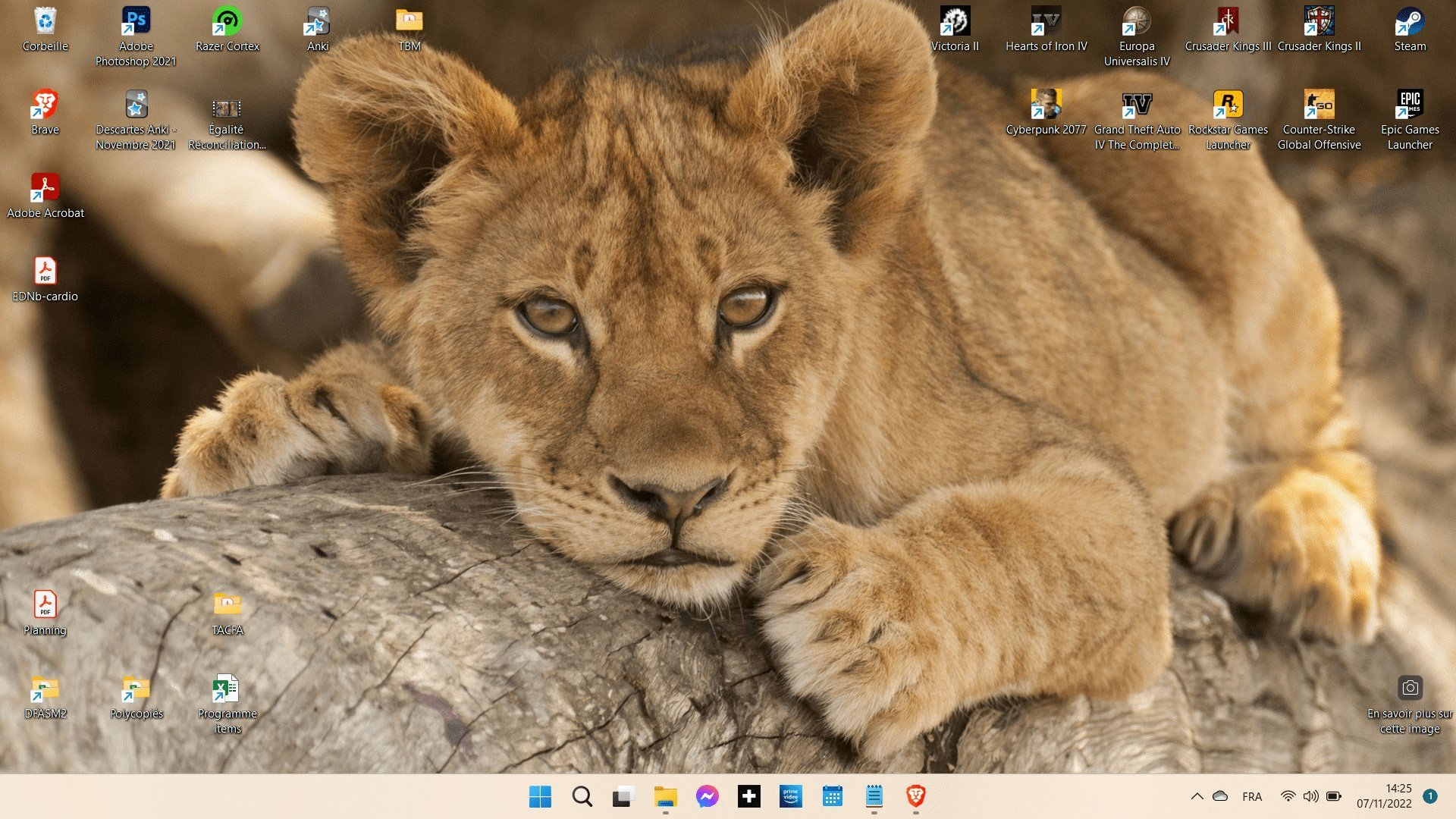Open the clock and date calendar flyout
The image size is (1456, 819).
1384,796
